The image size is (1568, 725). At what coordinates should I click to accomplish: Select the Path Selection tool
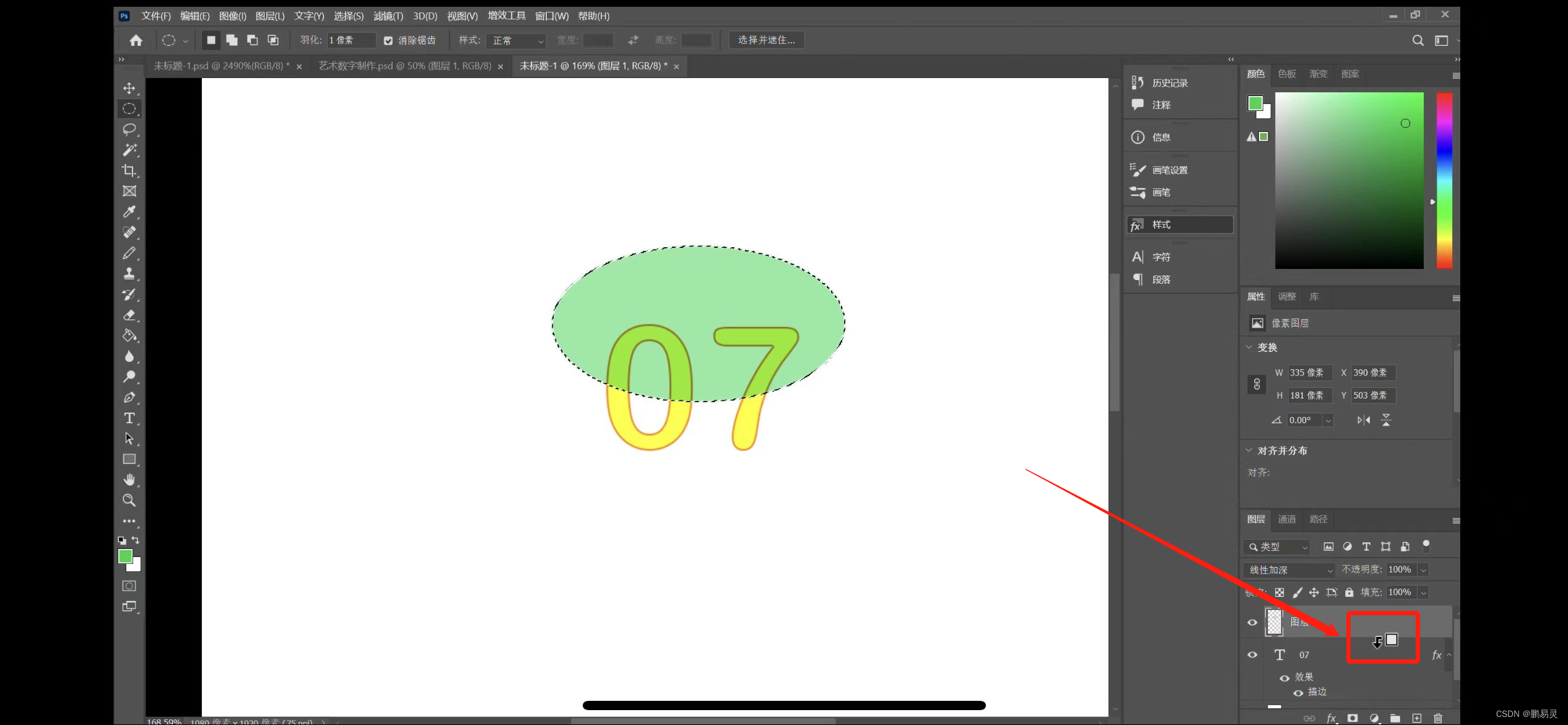129,438
